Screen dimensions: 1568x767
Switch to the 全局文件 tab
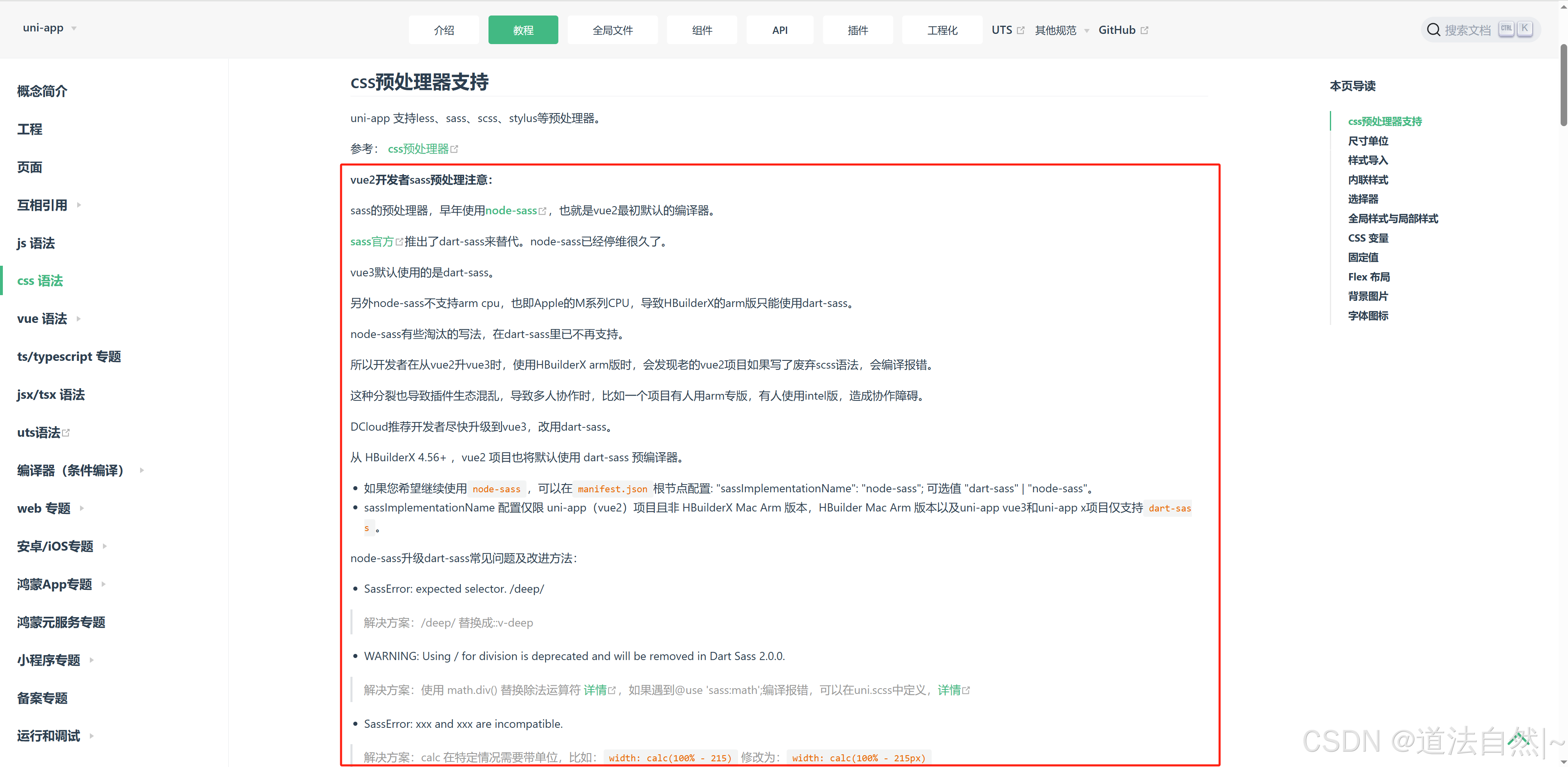612,31
